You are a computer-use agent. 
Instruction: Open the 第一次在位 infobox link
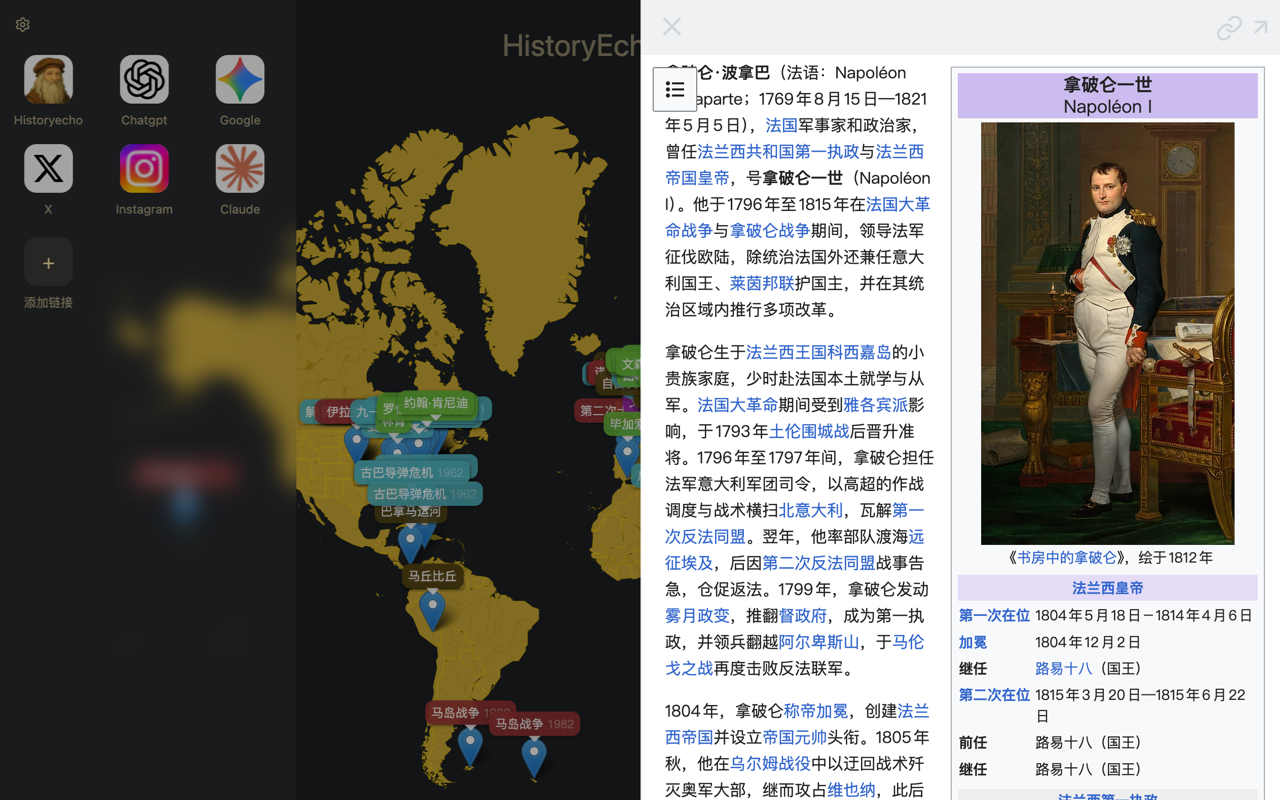pyautogui.click(x=994, y=615)
